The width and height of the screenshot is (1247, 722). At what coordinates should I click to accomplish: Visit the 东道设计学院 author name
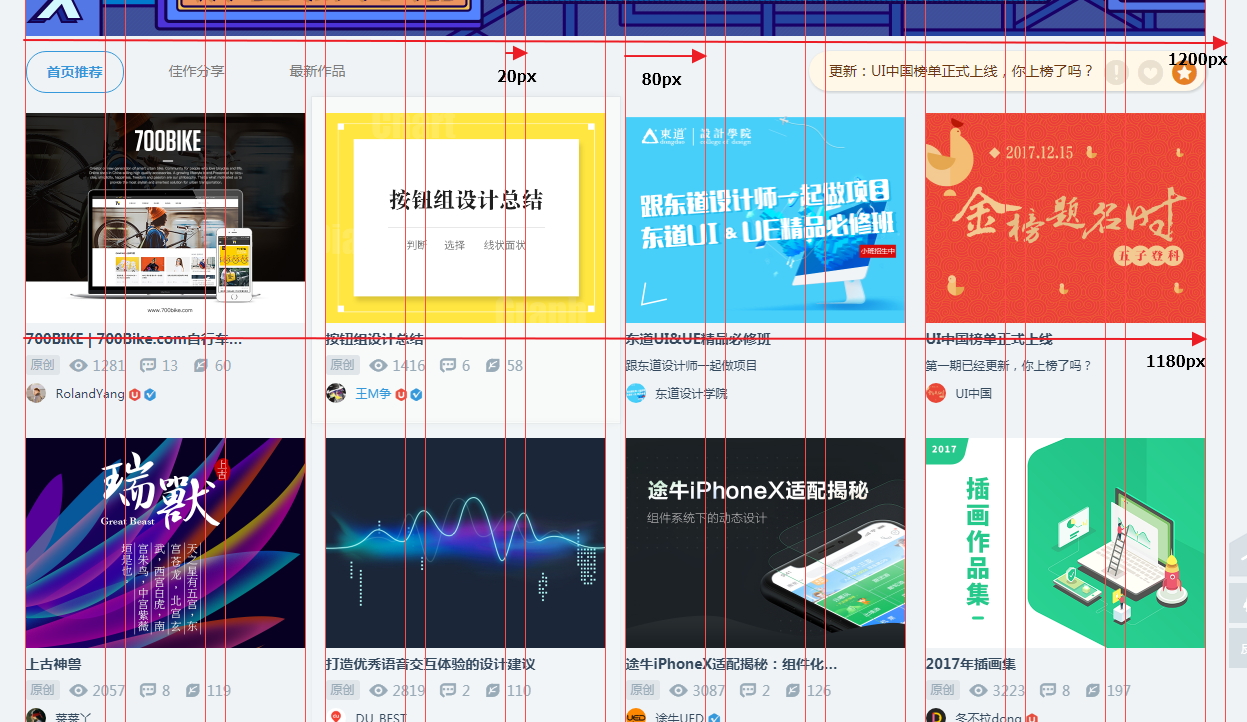[691, 394]
